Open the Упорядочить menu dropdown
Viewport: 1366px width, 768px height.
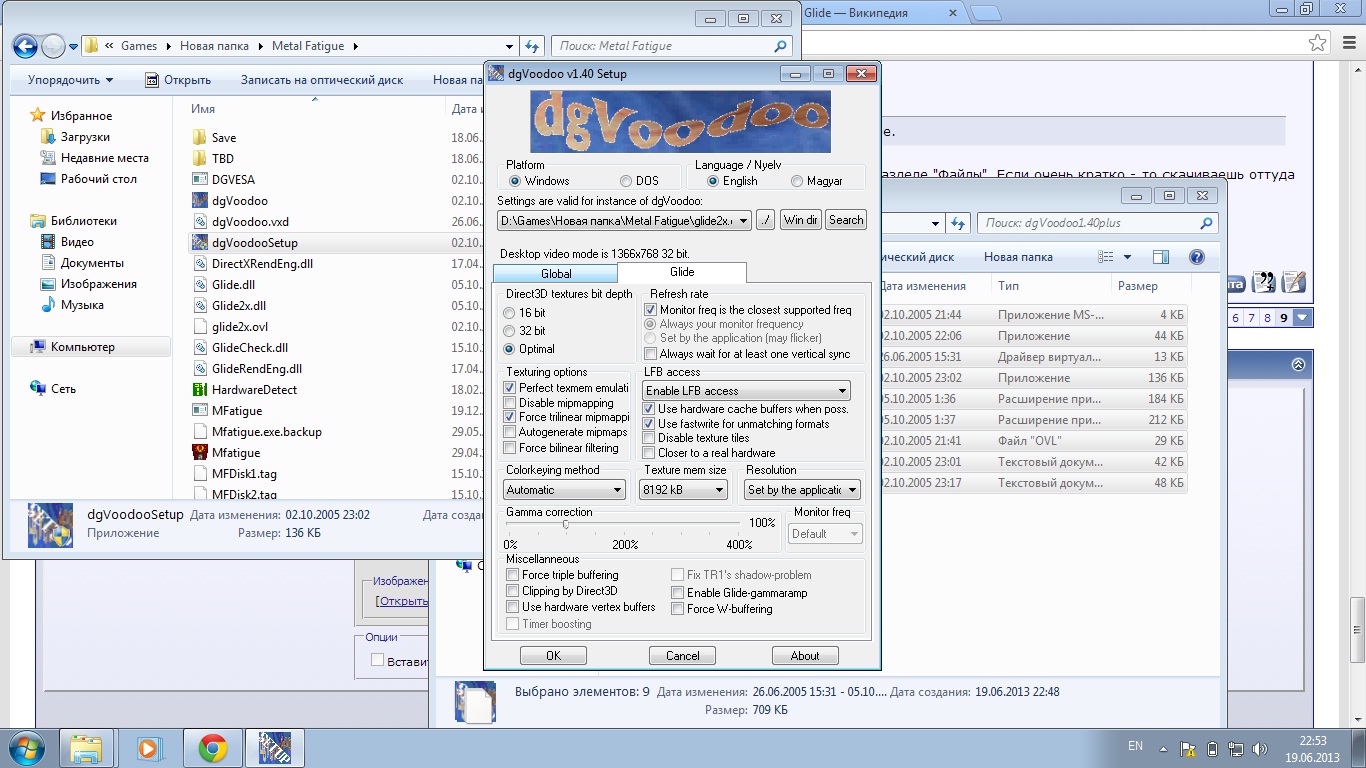tap(71, 80)
